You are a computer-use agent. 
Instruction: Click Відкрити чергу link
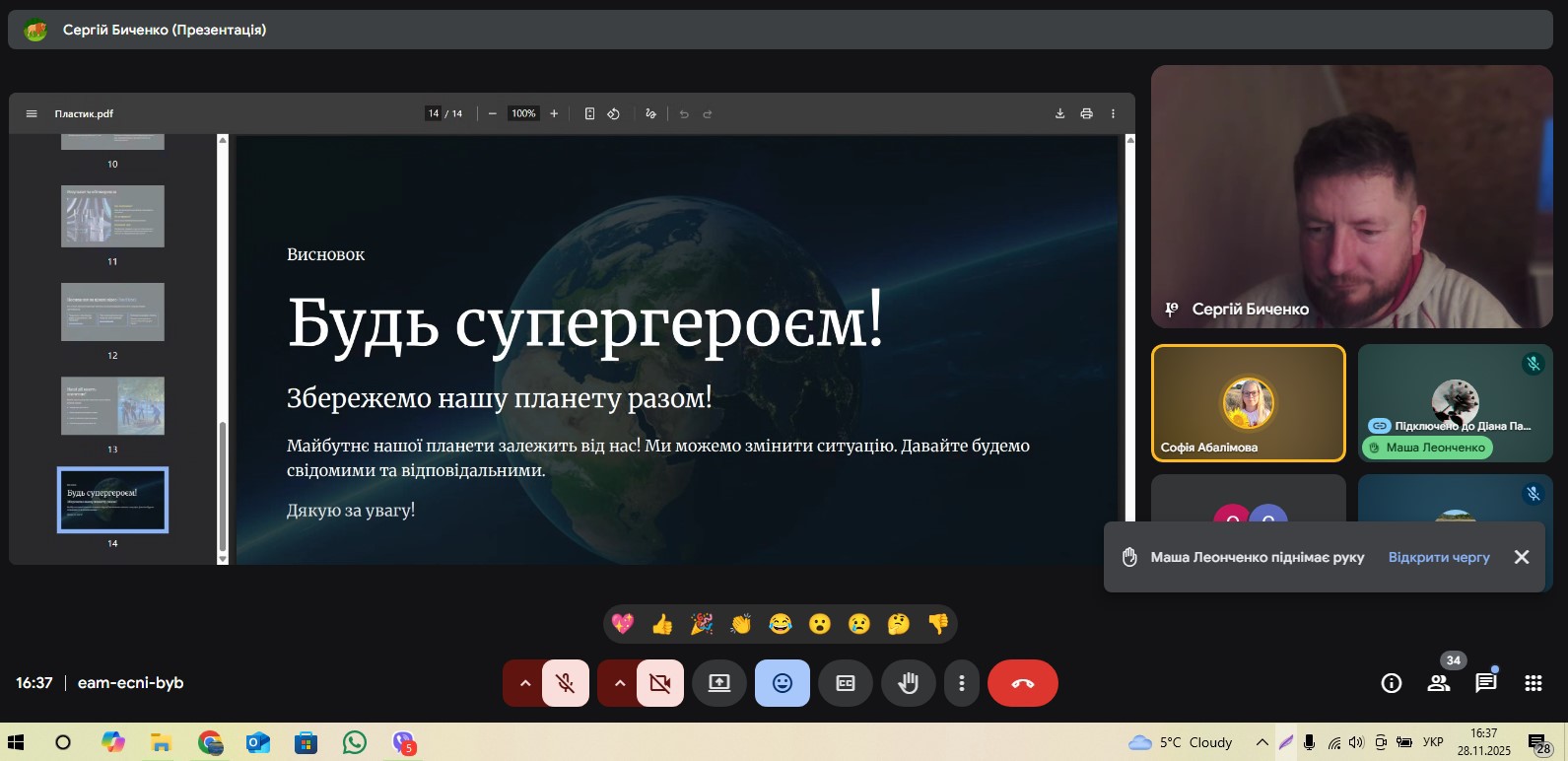click(1439, 557)
